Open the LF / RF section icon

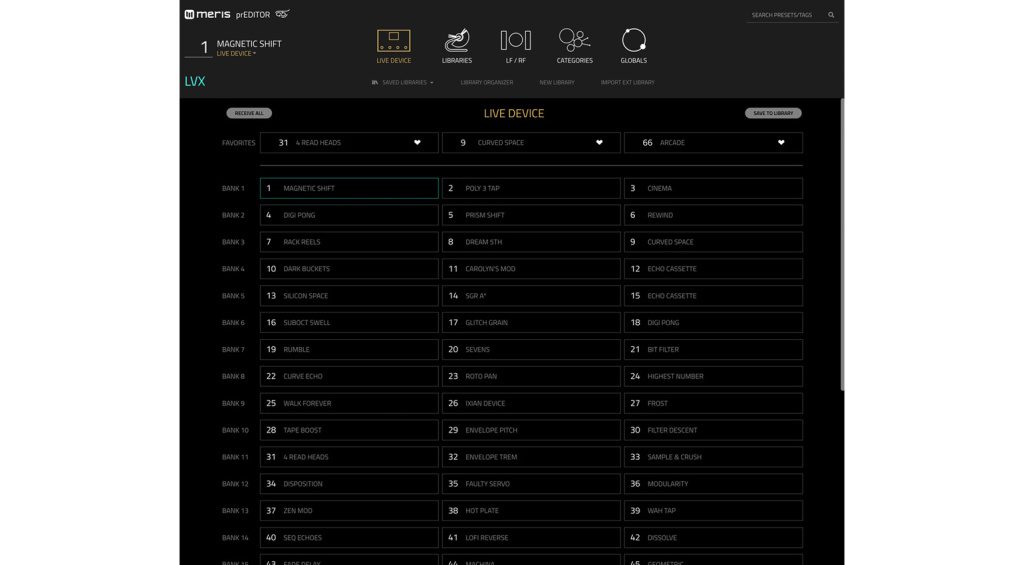[x=515, y=40]
